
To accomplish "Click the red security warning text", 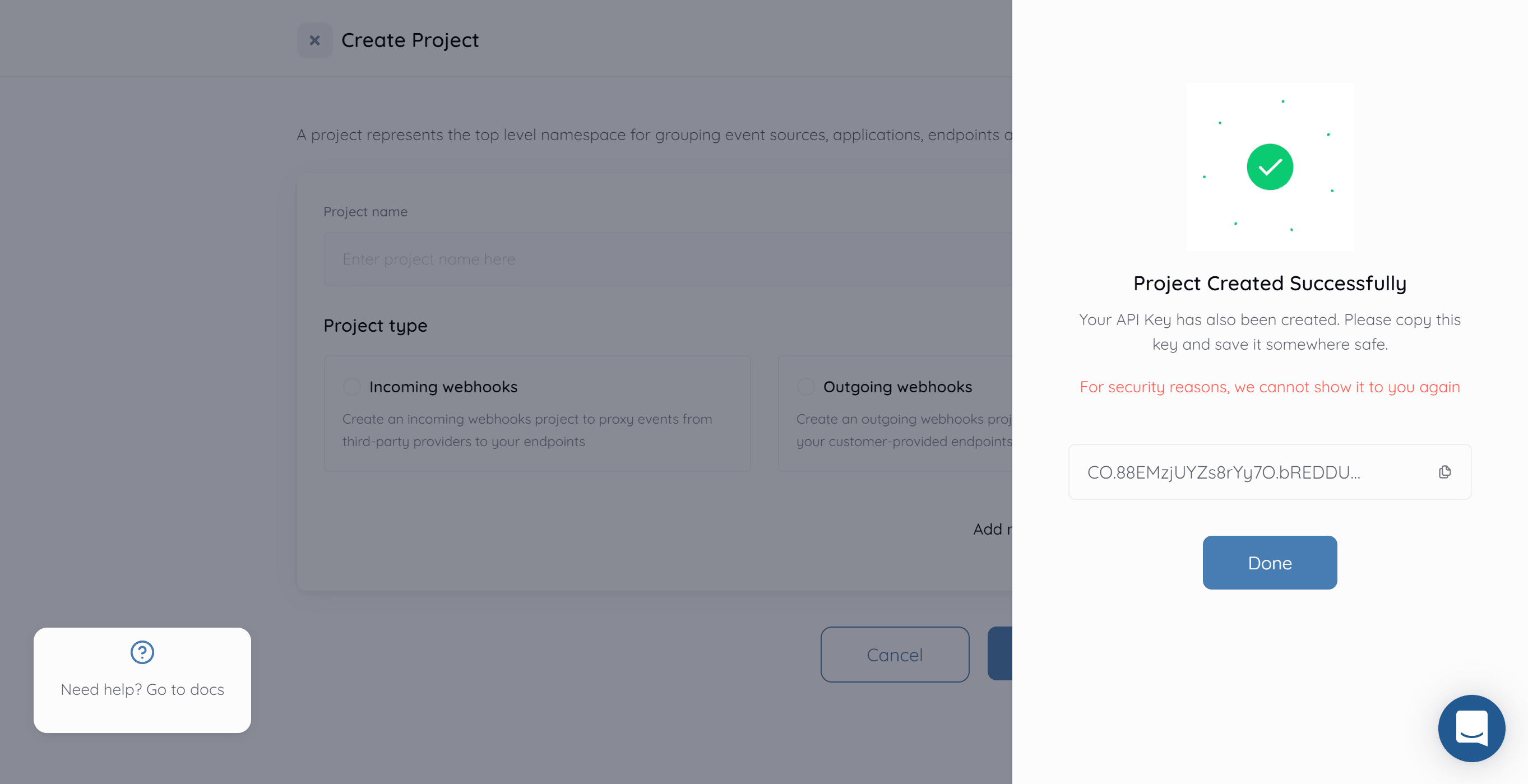I will pos(1270,387).
